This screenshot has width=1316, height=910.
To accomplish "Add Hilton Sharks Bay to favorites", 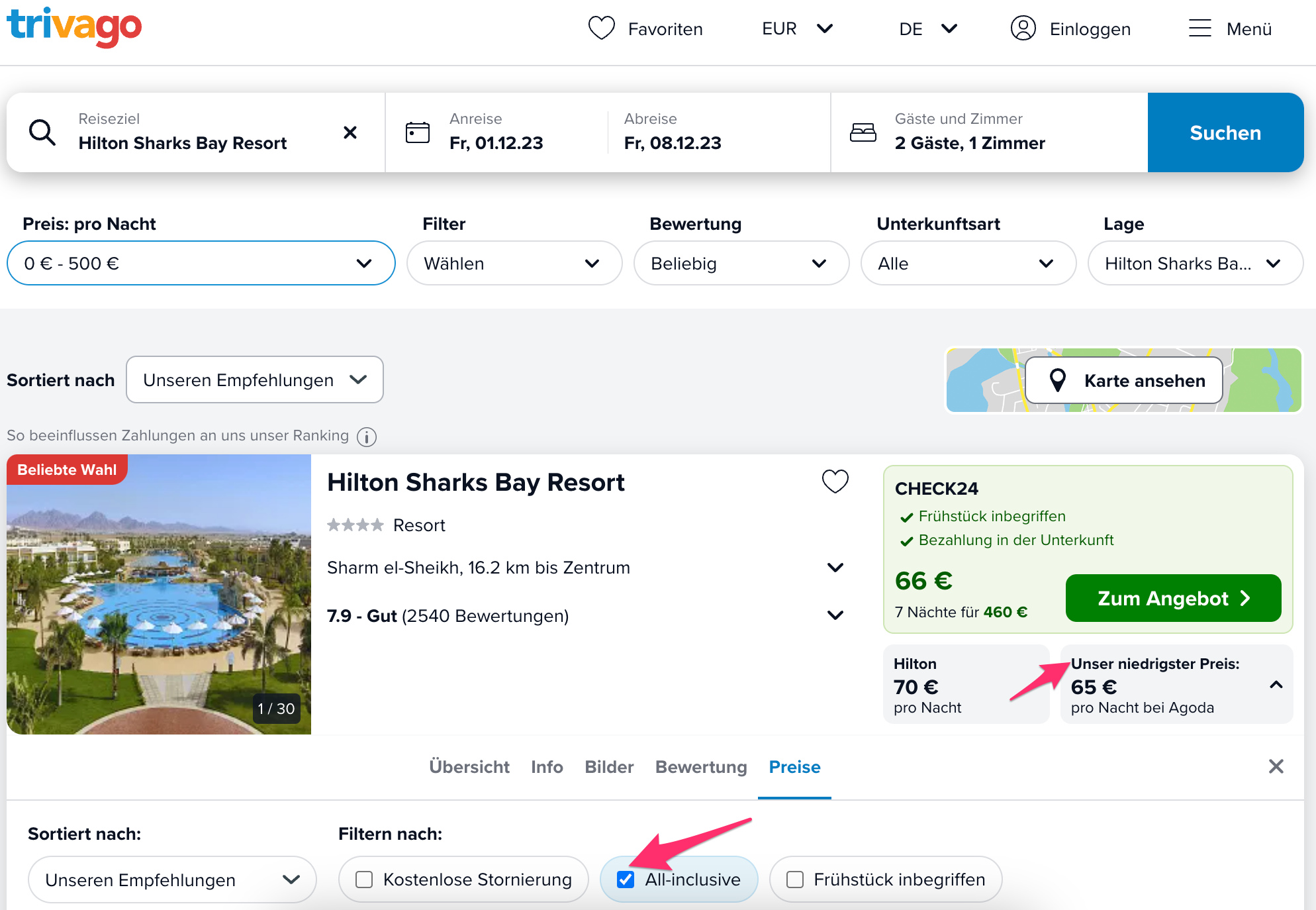I will tap(835, 481).
